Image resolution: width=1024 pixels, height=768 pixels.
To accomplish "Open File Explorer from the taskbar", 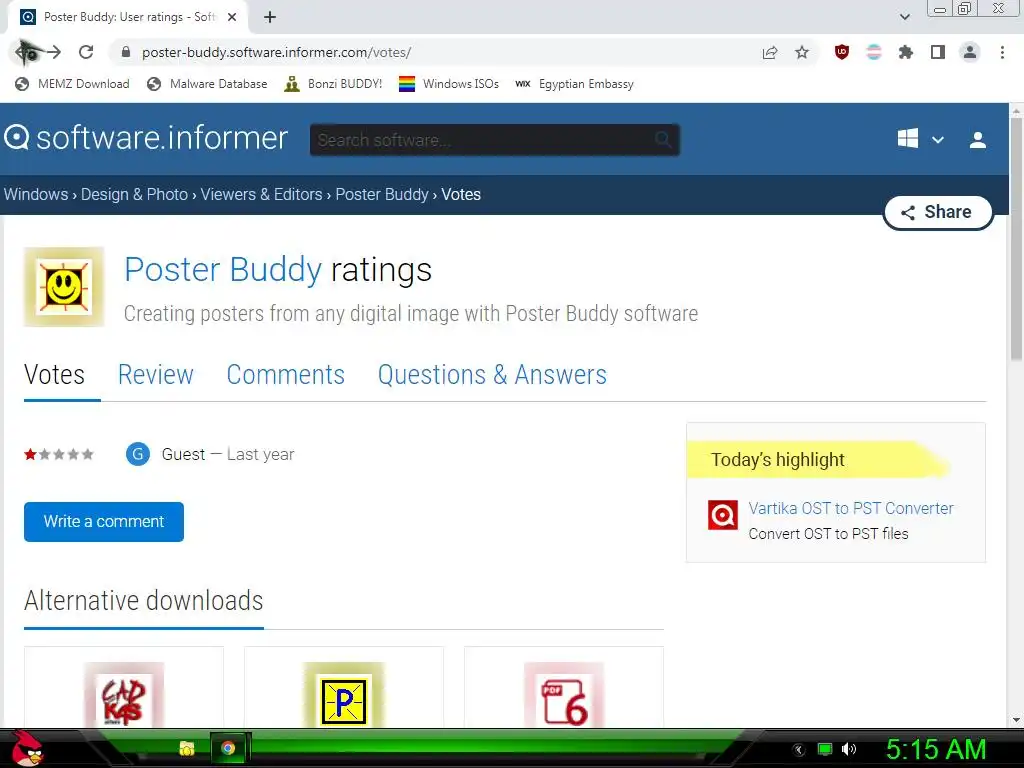I will click(187, 748).
